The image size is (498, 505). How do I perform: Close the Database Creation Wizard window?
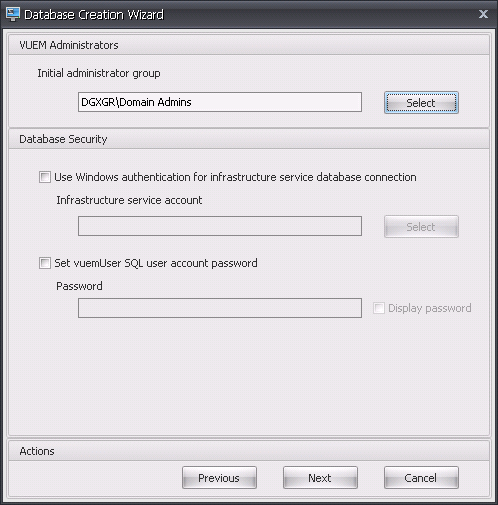pos(483,14)
